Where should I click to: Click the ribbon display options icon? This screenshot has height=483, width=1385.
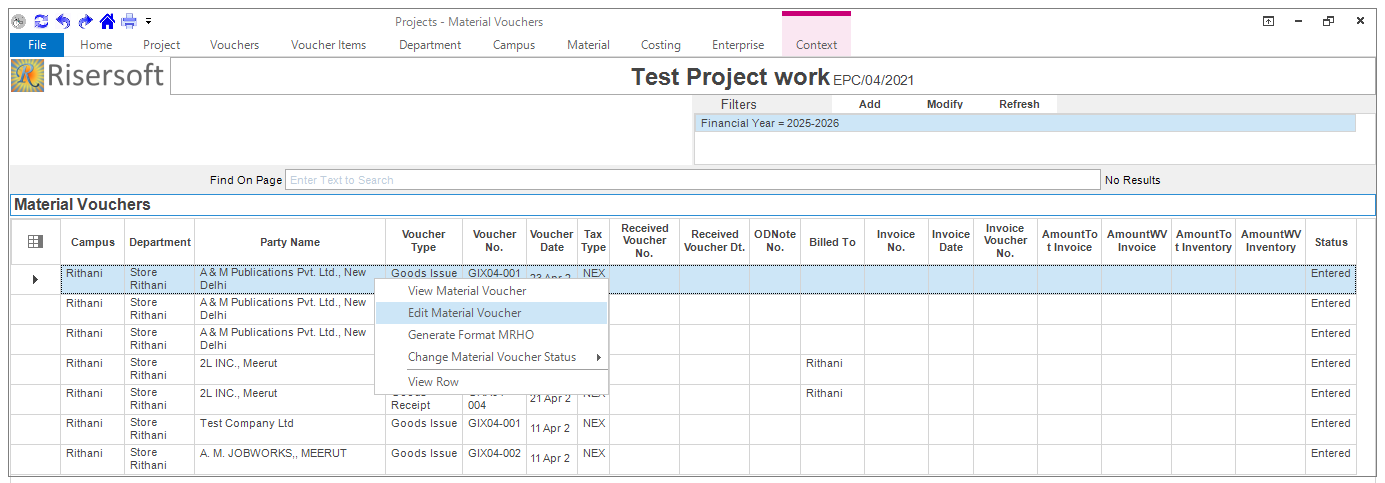[1268, 21]
